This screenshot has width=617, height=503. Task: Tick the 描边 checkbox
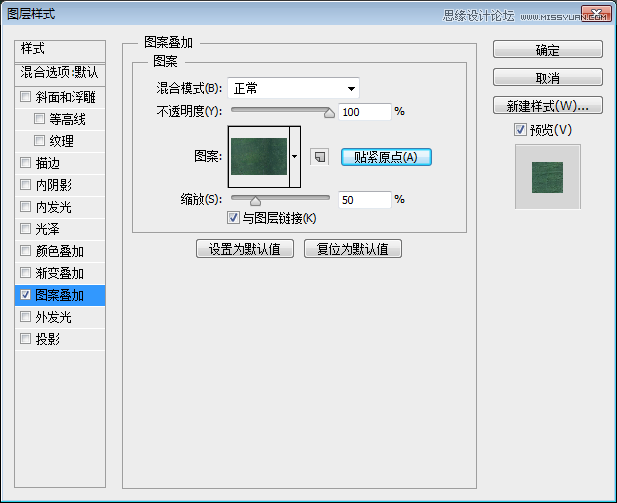point(26,163)
